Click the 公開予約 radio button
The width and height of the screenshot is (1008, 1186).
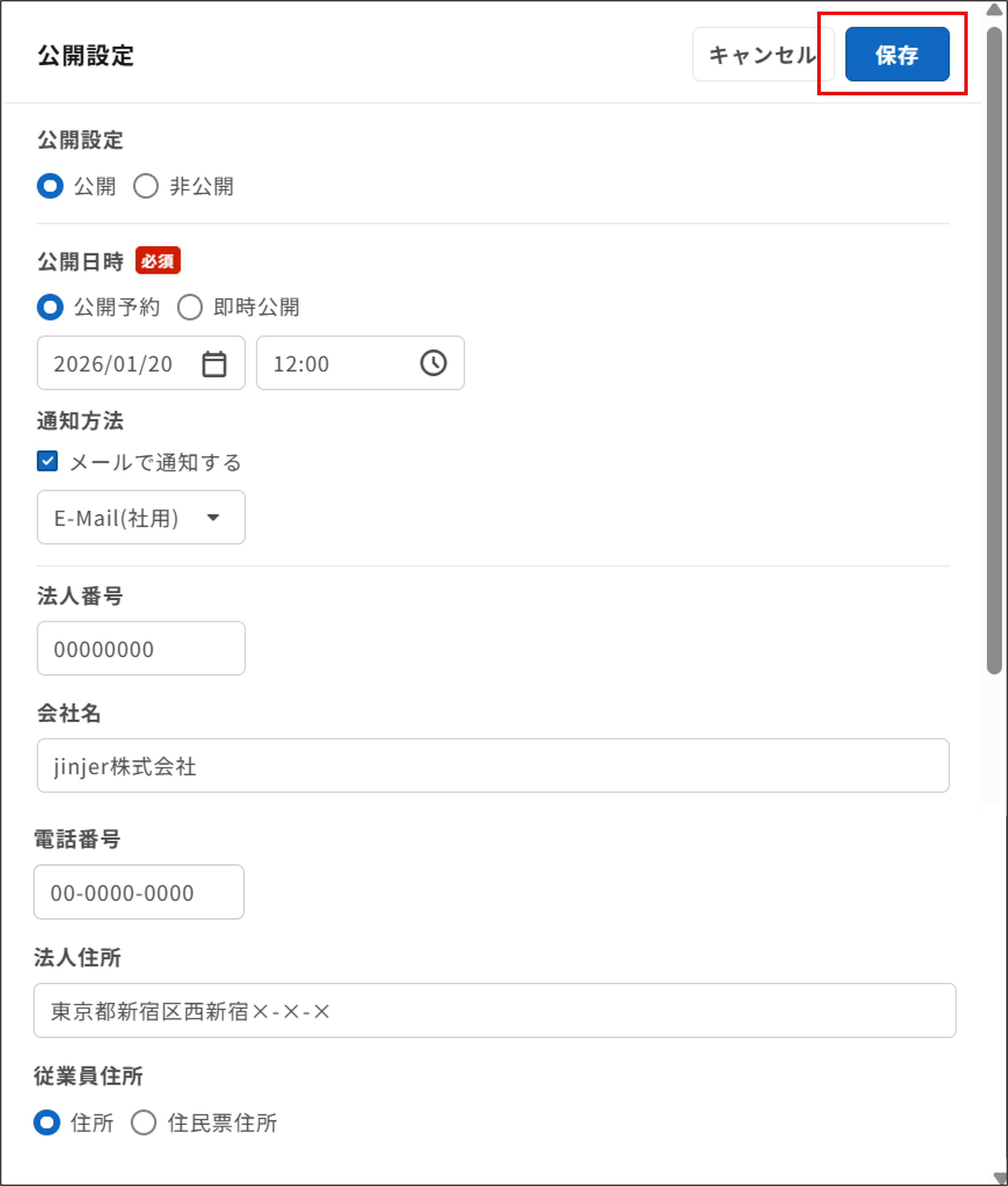pyautogui.click(x=50, y=308)
